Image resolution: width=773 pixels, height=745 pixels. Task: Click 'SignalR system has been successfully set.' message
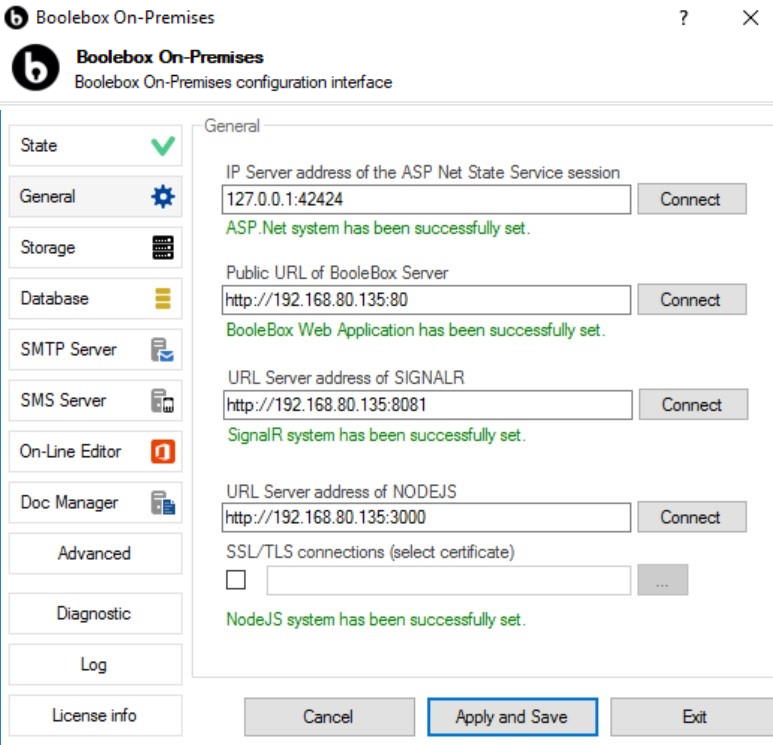(x=376, y=435)
